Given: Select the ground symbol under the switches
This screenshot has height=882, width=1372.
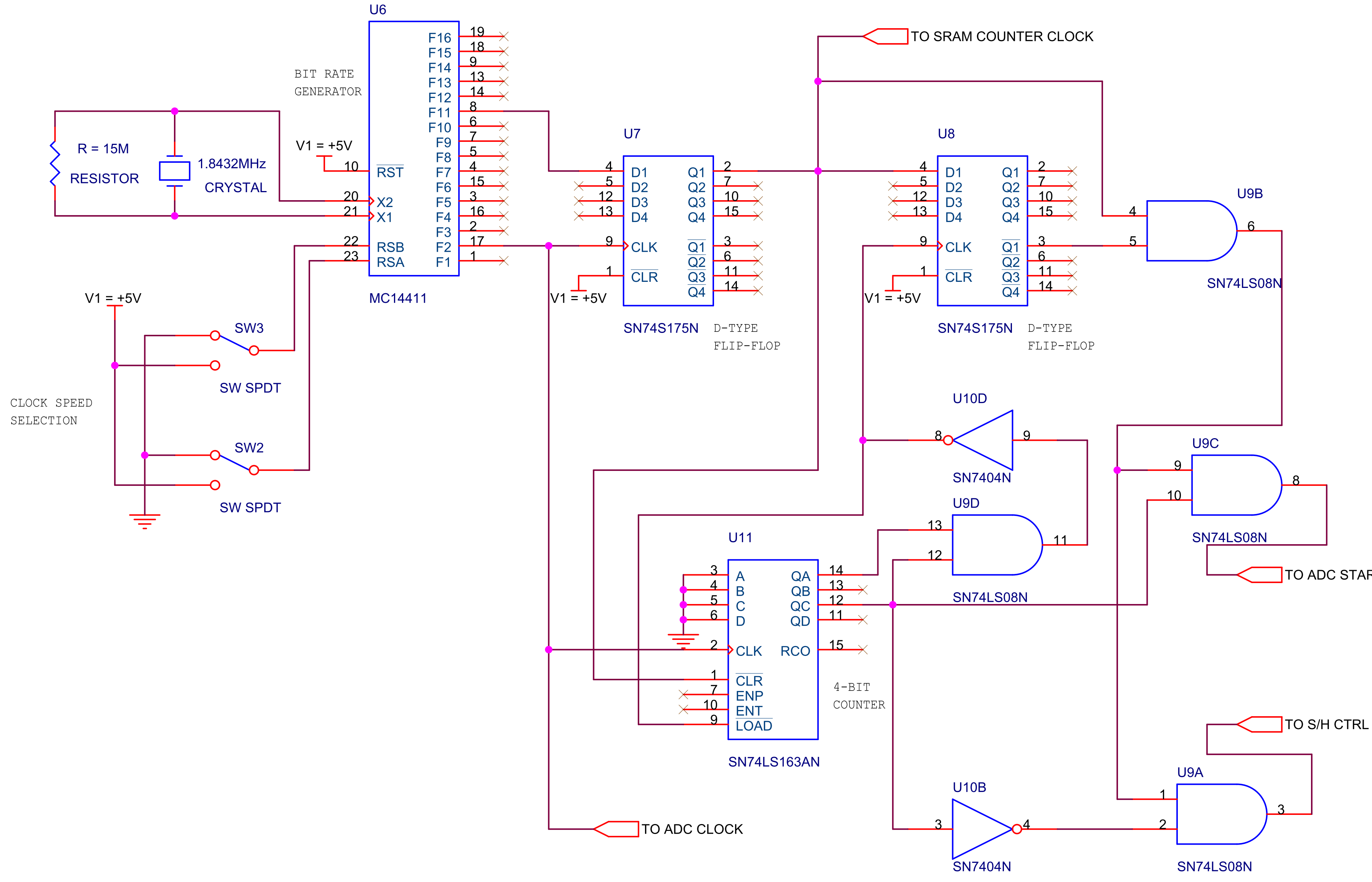Looking at the screenshot, I should (145, 521).
